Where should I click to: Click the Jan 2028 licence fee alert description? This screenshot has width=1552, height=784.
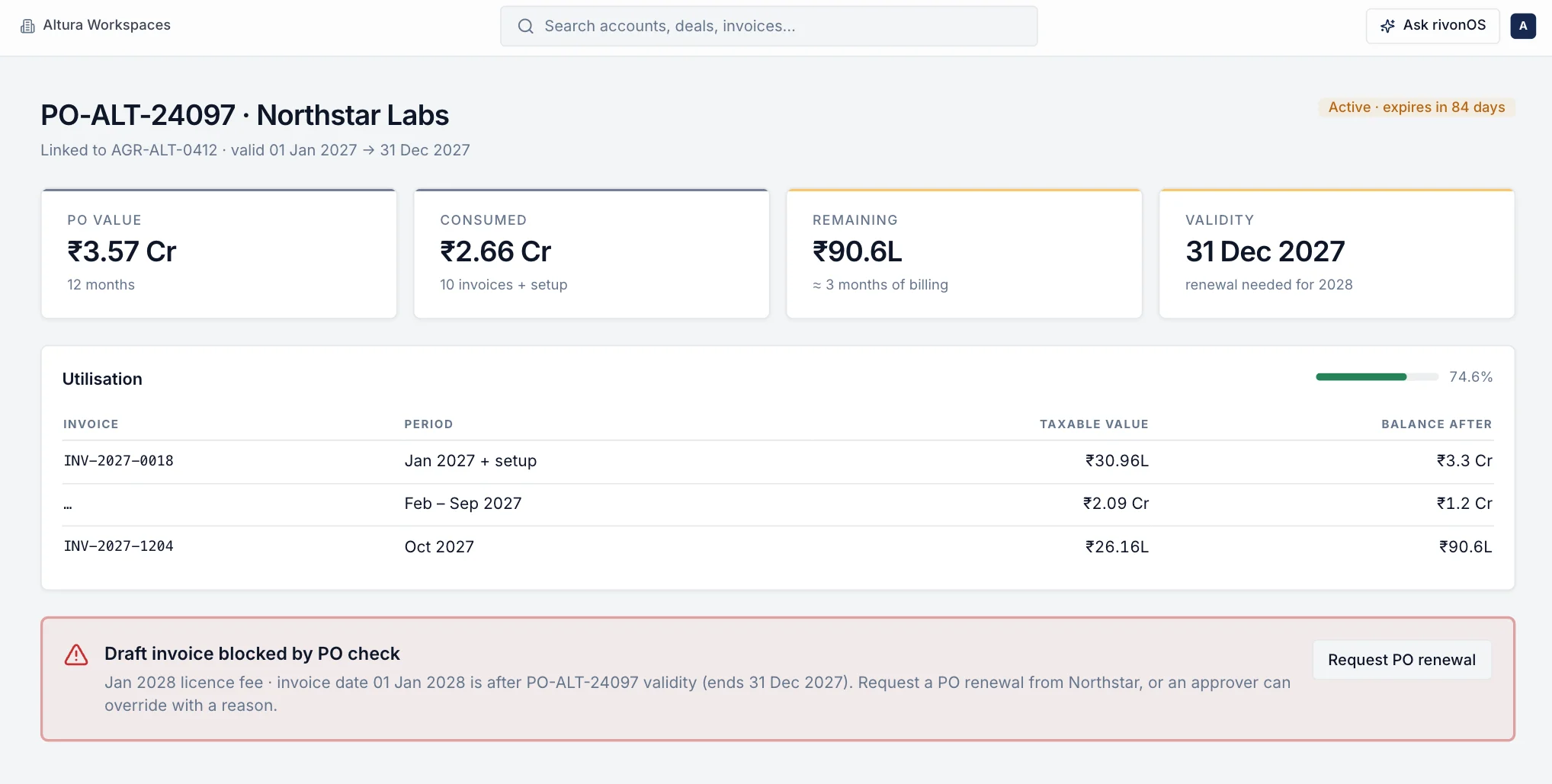697,694
